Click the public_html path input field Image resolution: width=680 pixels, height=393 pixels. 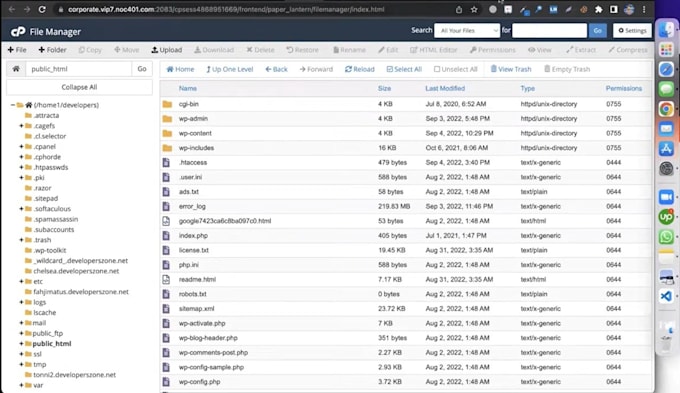coord(78,69)
